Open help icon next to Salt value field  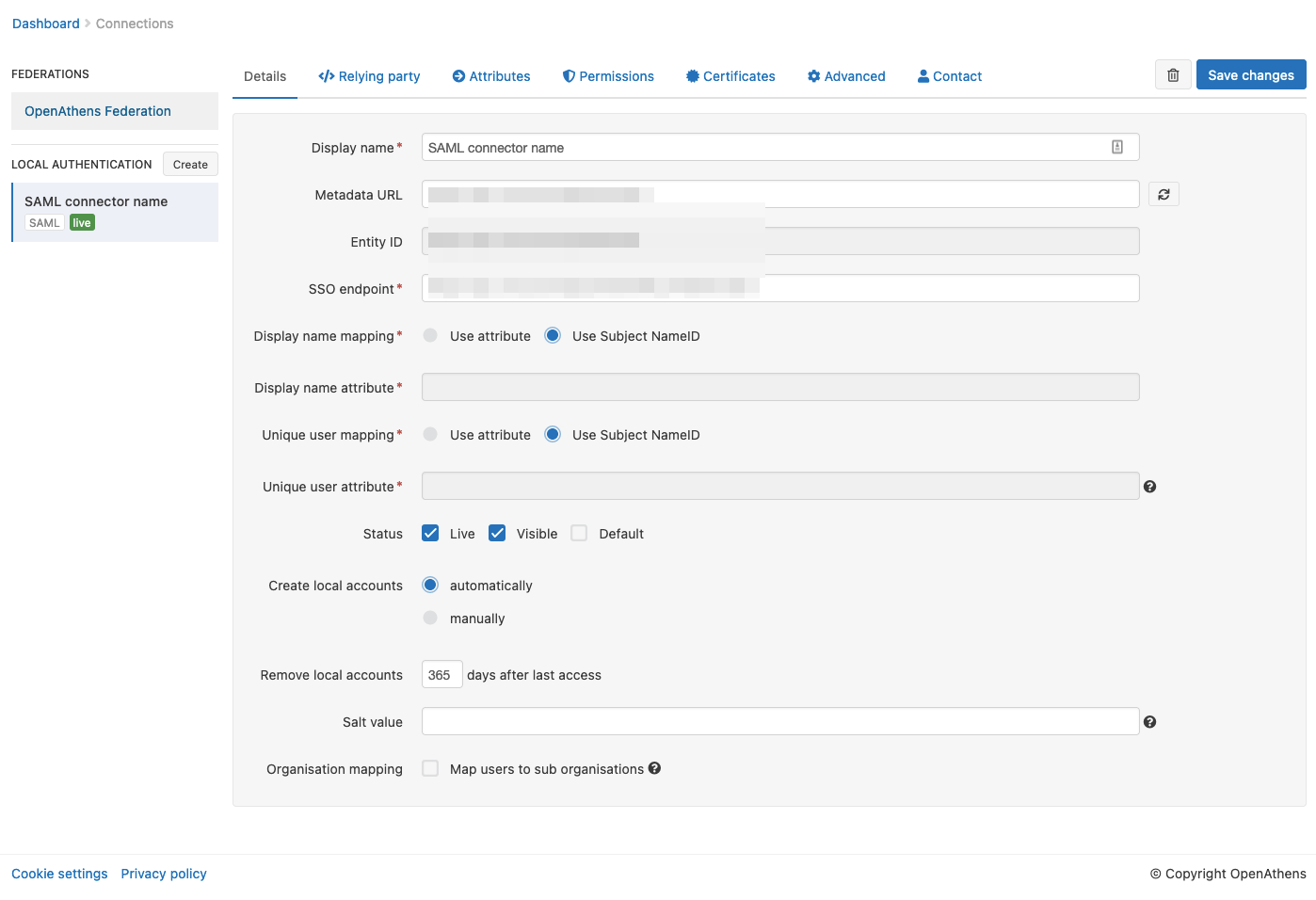click(1149, 721)
